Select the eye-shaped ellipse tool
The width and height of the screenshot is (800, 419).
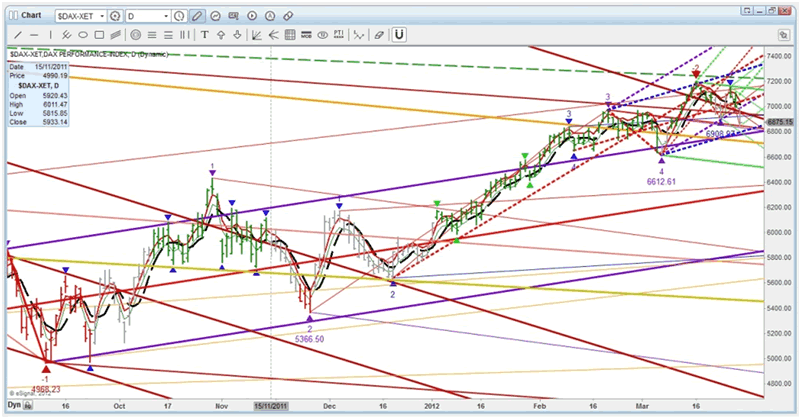[x=322, y=35]
